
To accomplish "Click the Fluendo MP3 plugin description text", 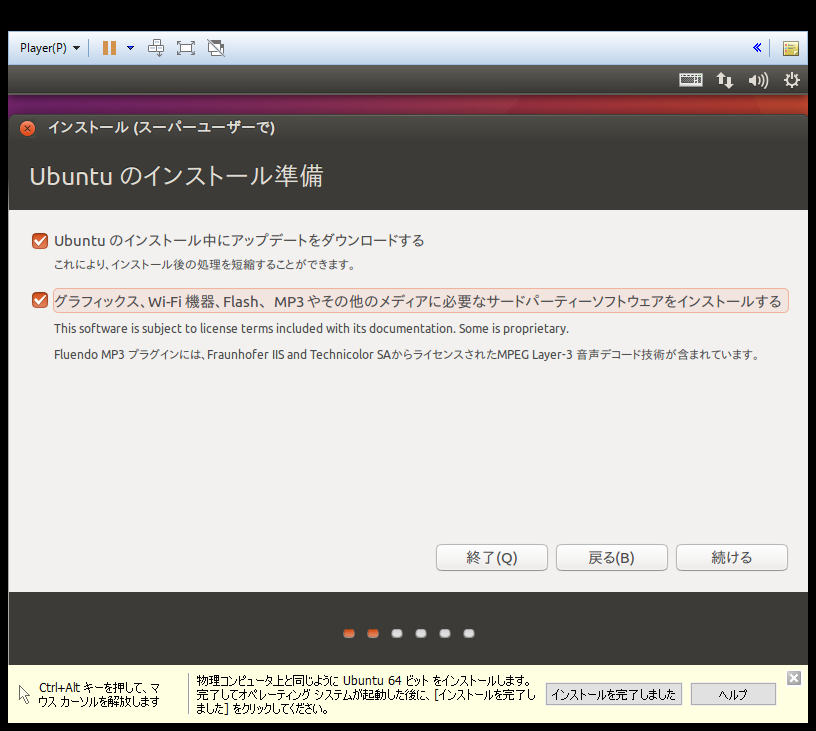I will coord(406,355).
